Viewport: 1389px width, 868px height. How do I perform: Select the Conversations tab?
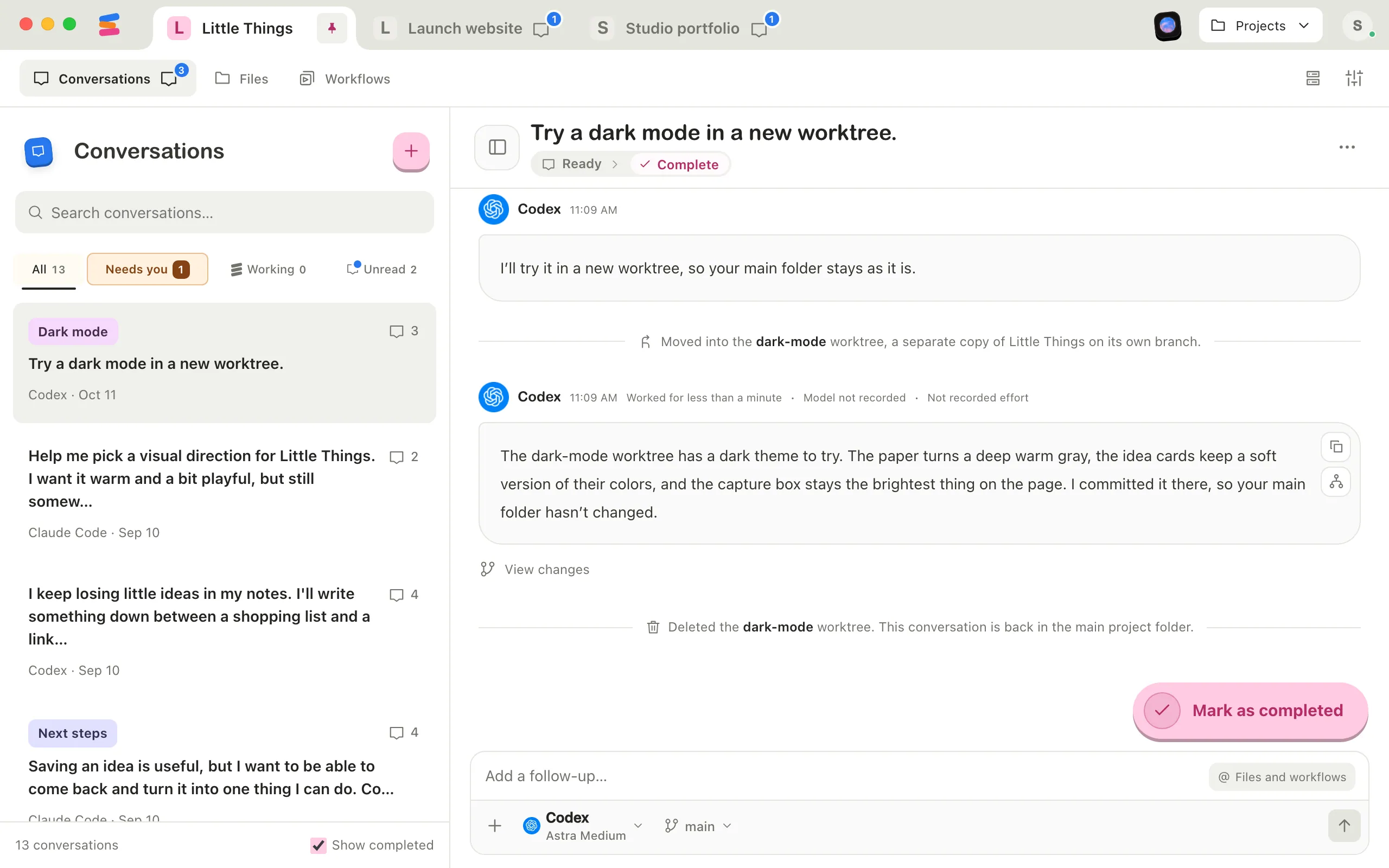tap(108, 78)
